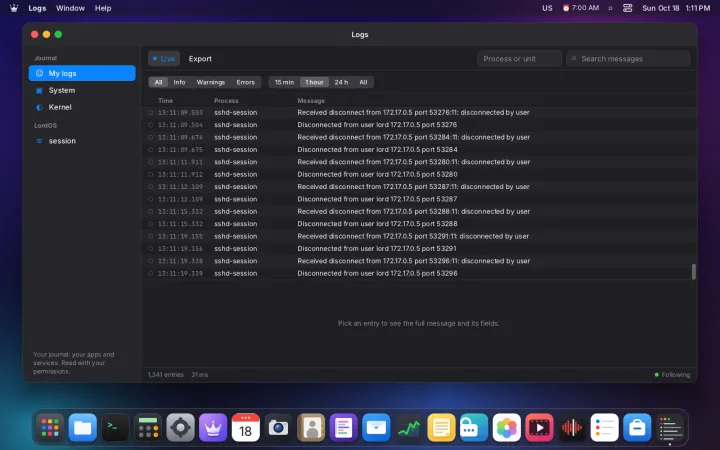Select entry 'Disconnected from user lord 172.17.0.5 port 53288'

click(x=419, y=224)
